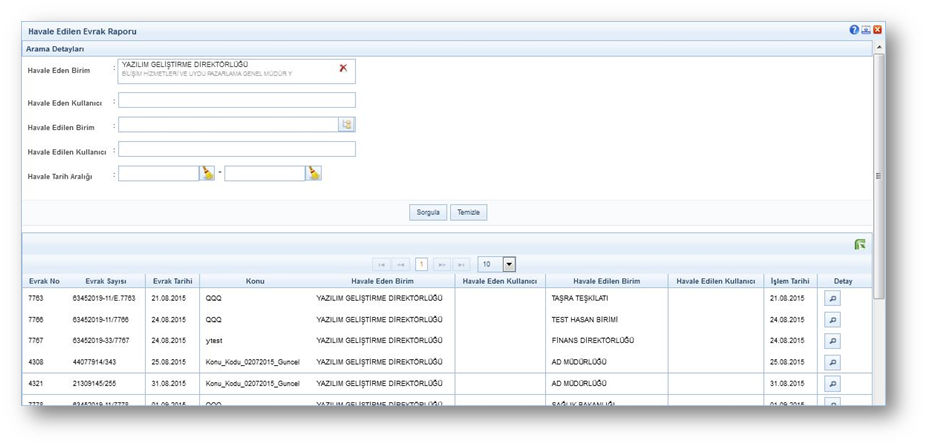Go to next results page
This screenshot has width=928, height=448.
442,265
